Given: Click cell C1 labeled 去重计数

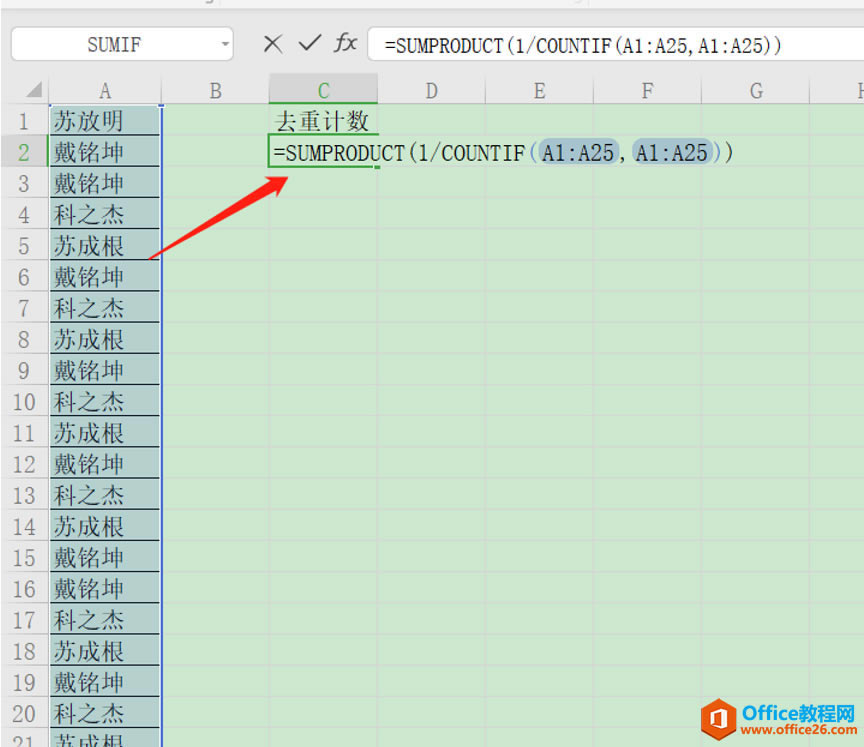Looking at the screenshot, I should click(323, 121).
